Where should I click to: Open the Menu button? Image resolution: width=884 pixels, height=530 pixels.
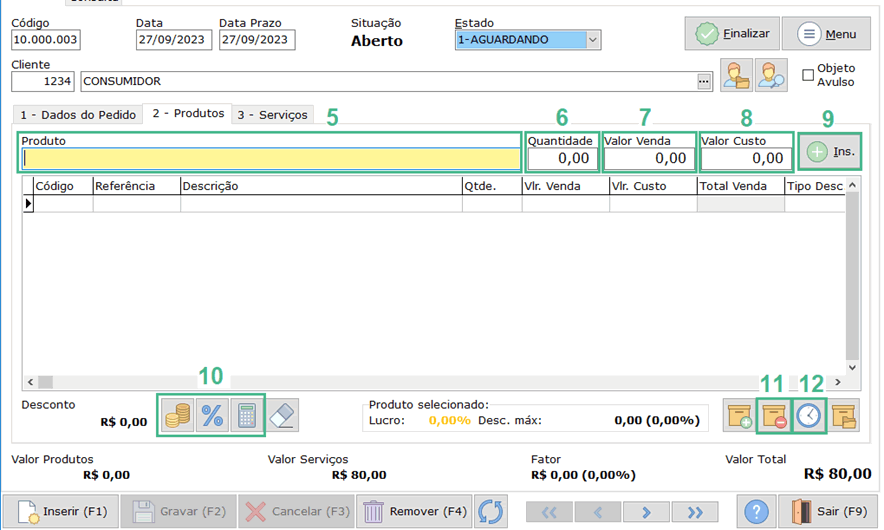coord(826,34)
